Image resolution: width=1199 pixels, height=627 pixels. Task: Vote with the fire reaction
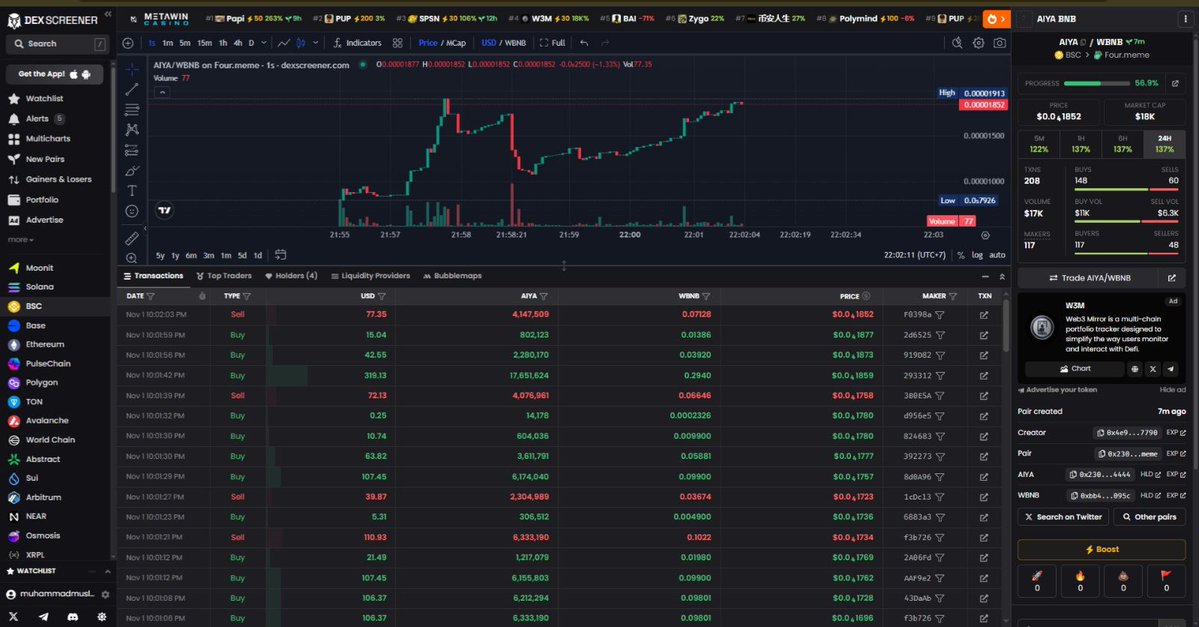1080,581
